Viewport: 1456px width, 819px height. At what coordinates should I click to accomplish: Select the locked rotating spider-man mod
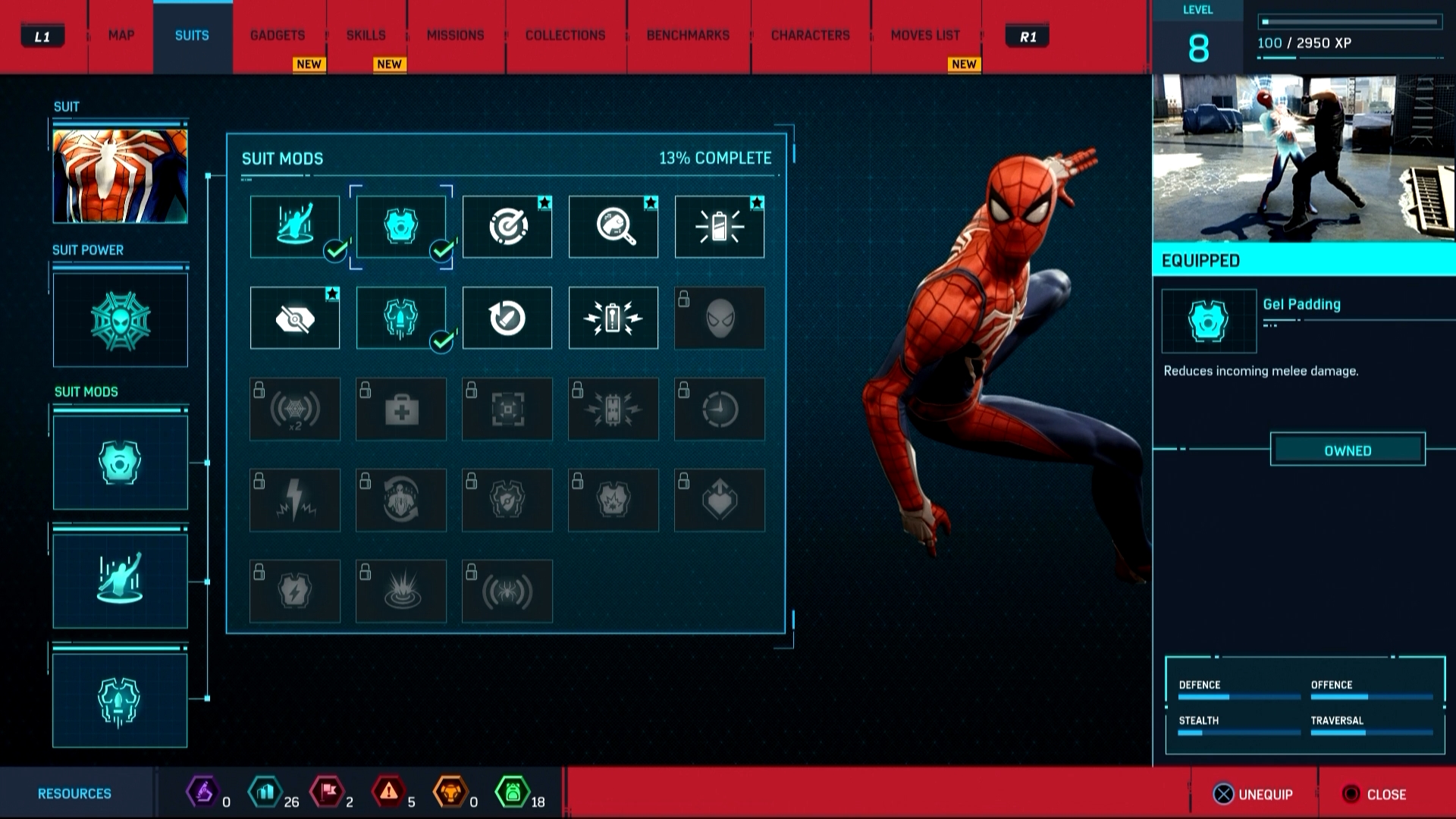coord(401,500)
